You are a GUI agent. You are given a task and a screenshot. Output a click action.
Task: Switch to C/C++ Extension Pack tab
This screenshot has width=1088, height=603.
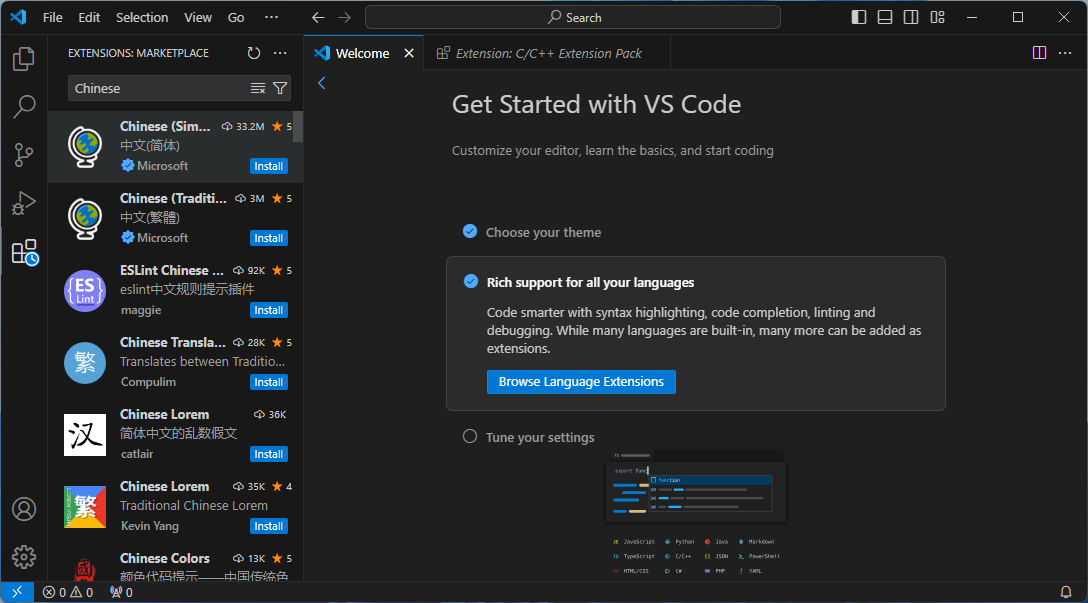point(547,53)
